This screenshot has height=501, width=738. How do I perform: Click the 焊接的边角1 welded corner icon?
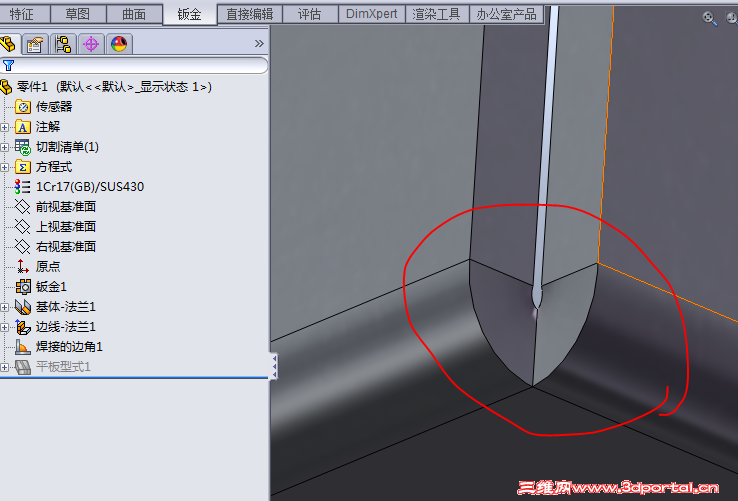[x=23, y=347]
